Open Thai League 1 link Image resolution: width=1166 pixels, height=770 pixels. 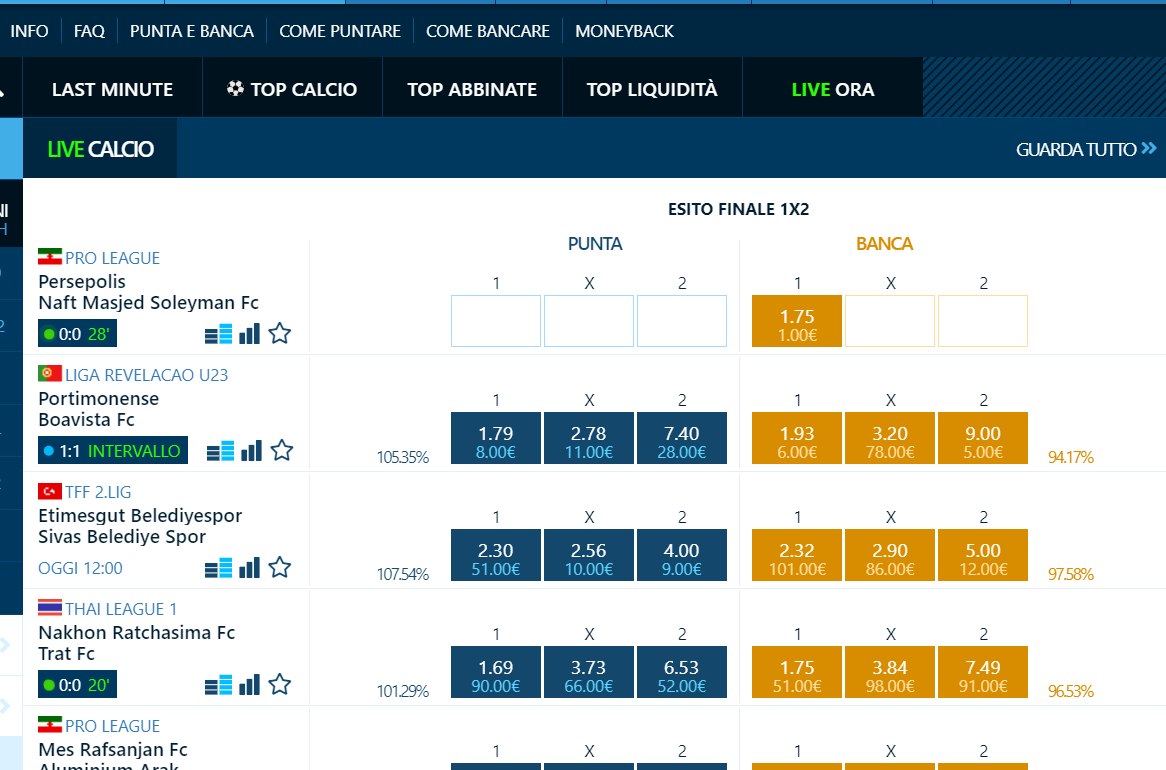(121, 609)
